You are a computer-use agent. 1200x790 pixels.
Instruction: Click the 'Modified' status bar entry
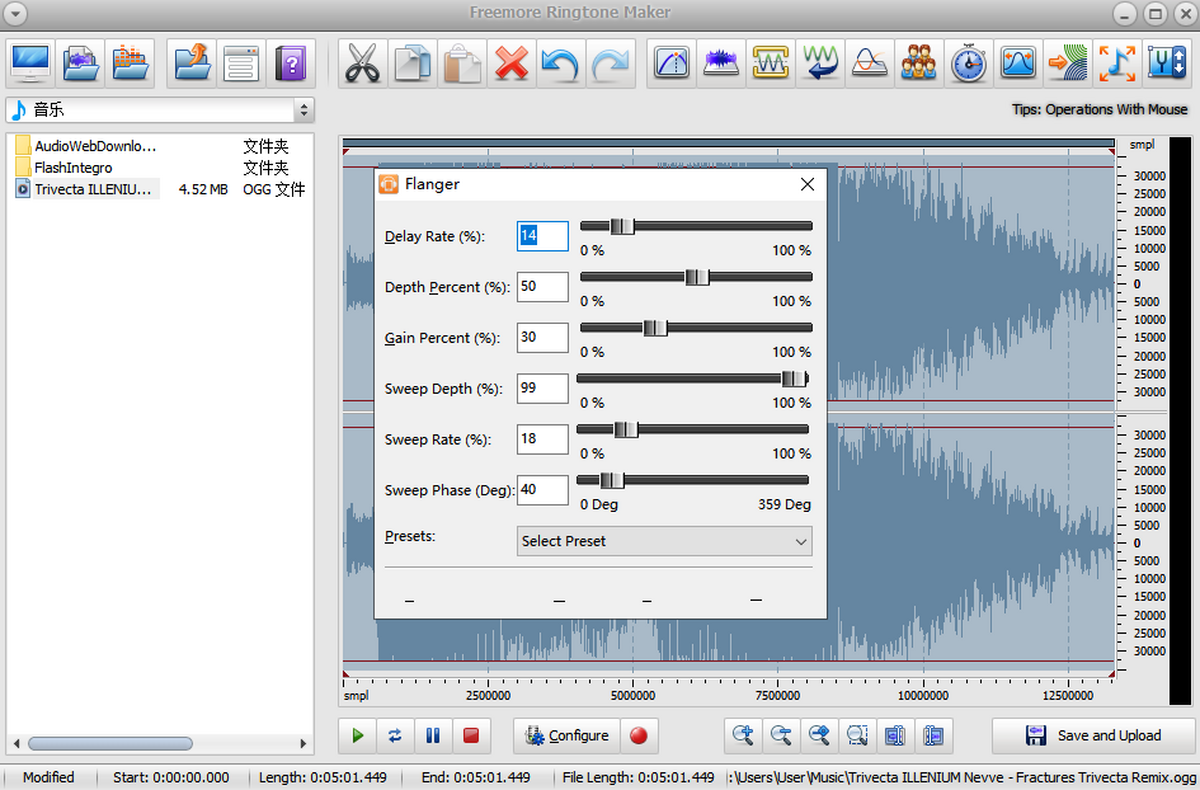click(48, 777)
